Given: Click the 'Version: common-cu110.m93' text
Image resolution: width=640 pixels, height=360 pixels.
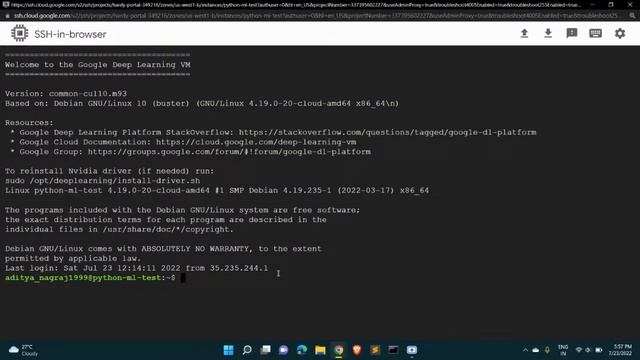Looking at the screenshot, I should [66, 94].
